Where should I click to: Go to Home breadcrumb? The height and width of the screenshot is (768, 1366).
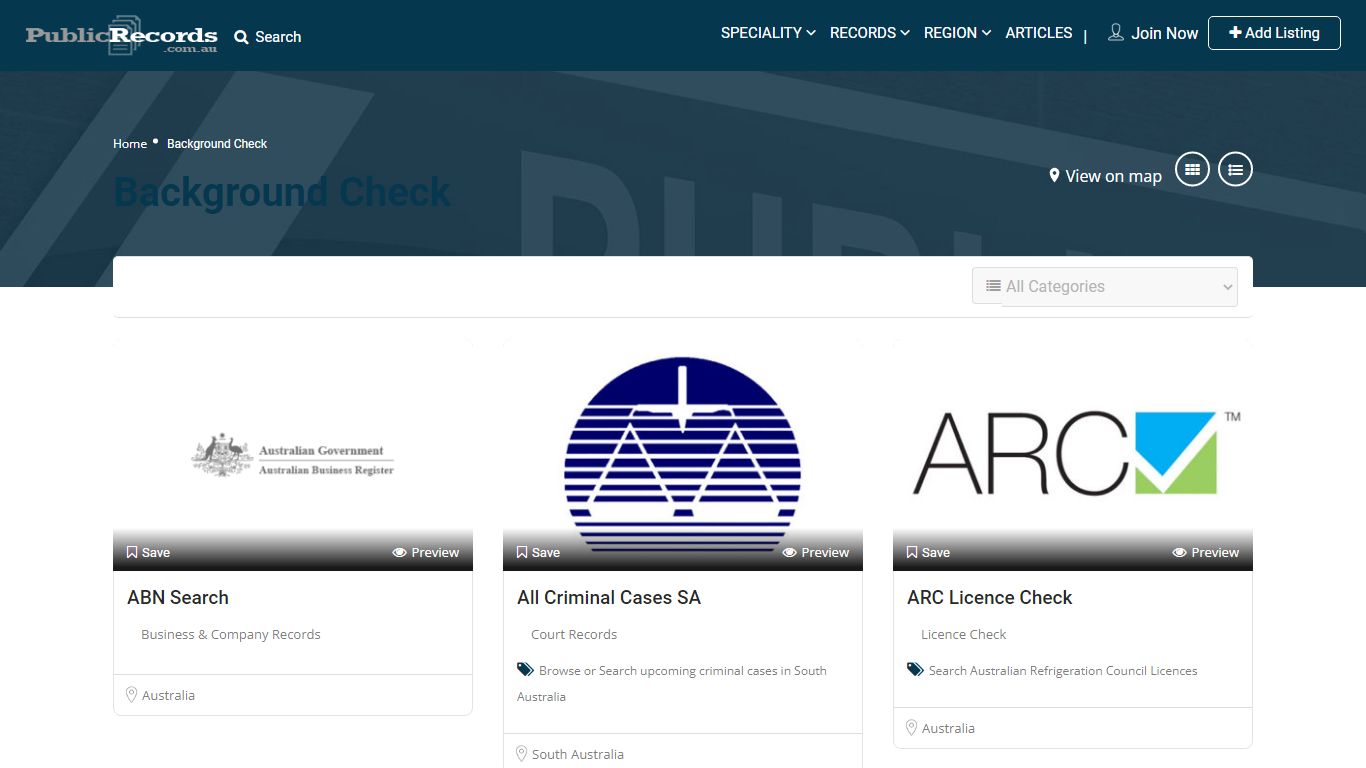point(130,144)
